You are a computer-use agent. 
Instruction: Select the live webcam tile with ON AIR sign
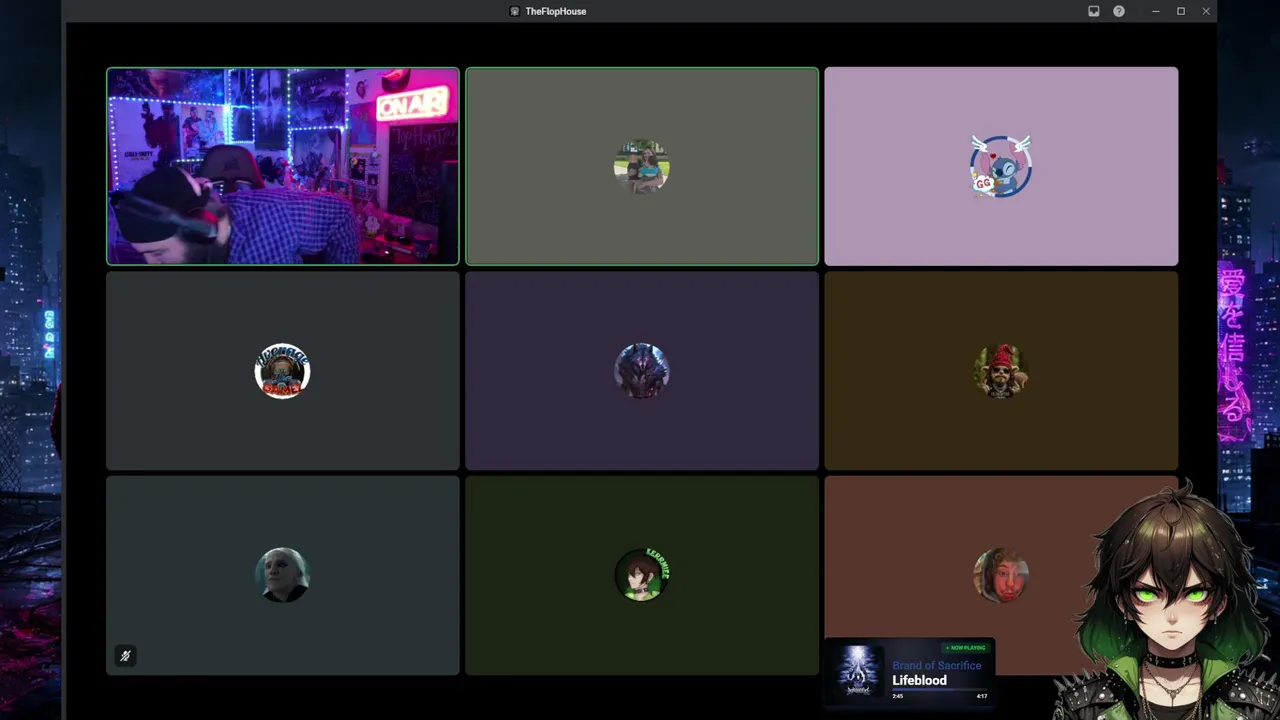(283, 166)
